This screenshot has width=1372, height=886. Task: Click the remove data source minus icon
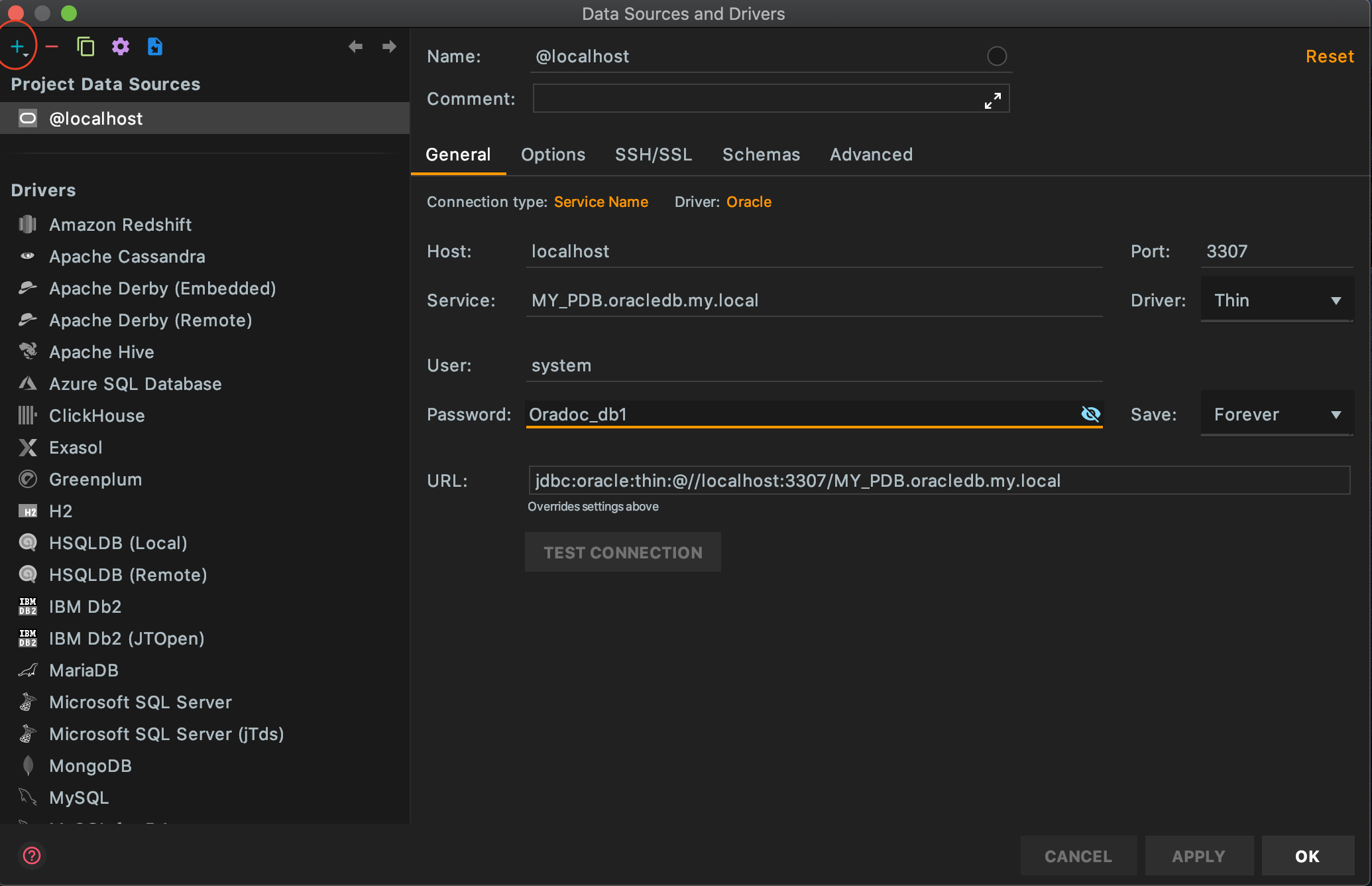click(x=52, y=46)
